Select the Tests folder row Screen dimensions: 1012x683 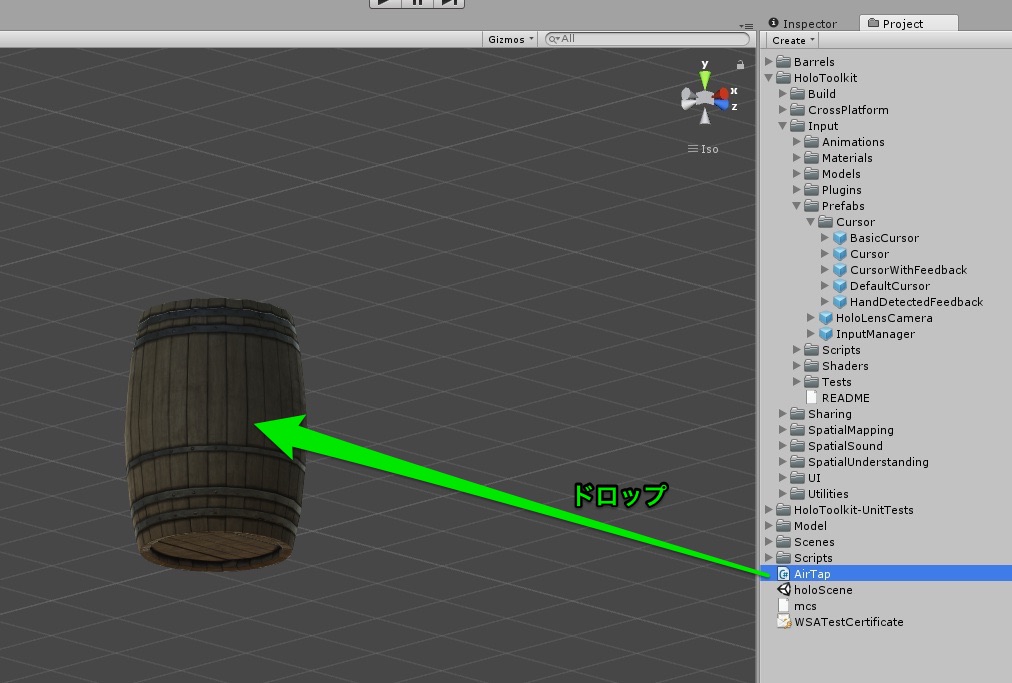pos(886,382)
